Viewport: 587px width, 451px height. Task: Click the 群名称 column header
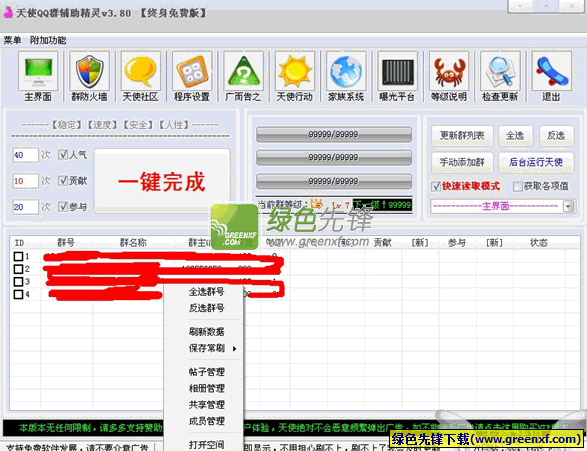tap(133, 243)
